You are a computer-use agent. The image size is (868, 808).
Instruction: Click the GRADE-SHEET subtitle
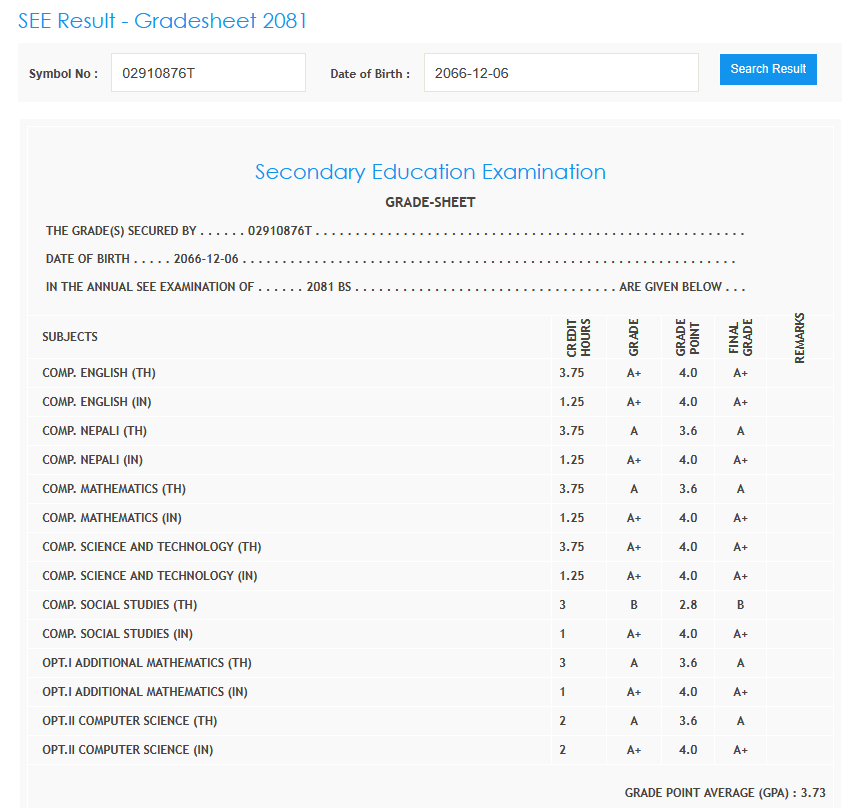click(x=430, y=202)
